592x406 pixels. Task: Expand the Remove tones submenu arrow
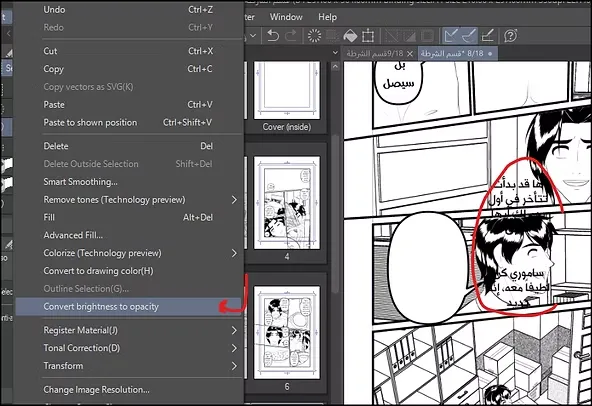coord(234,199)
